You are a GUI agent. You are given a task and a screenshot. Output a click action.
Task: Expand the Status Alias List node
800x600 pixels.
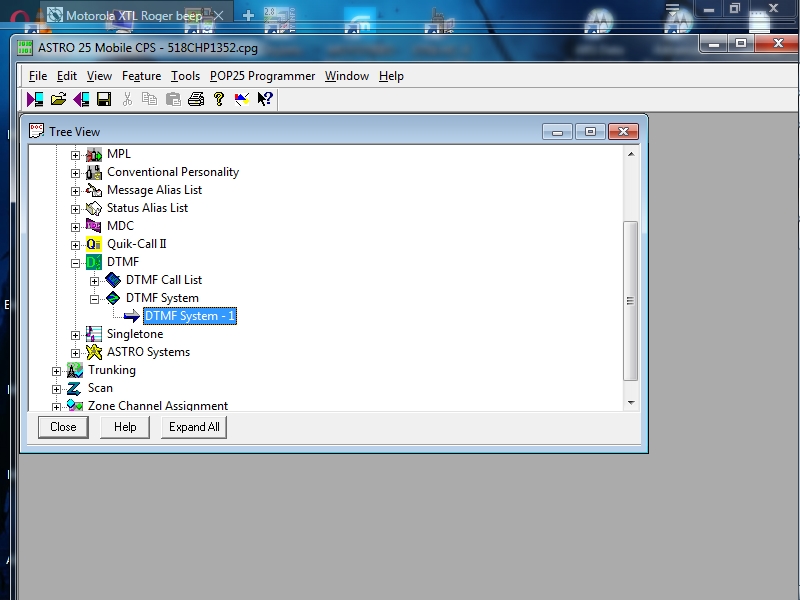point(76,209)
